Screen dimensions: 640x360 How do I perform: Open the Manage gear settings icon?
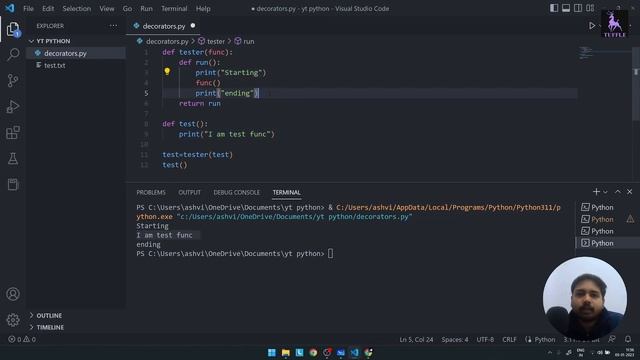click(13, 320)
